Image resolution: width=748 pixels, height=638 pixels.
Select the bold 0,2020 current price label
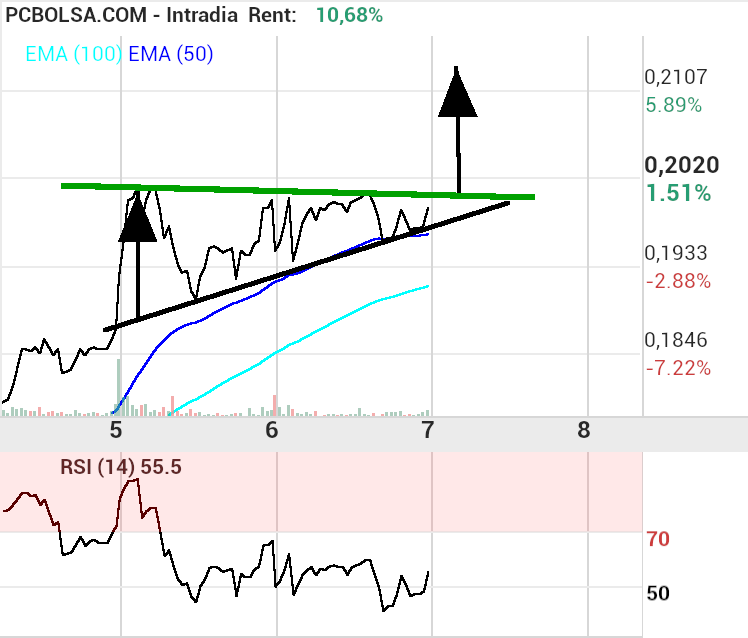(682, 165)
